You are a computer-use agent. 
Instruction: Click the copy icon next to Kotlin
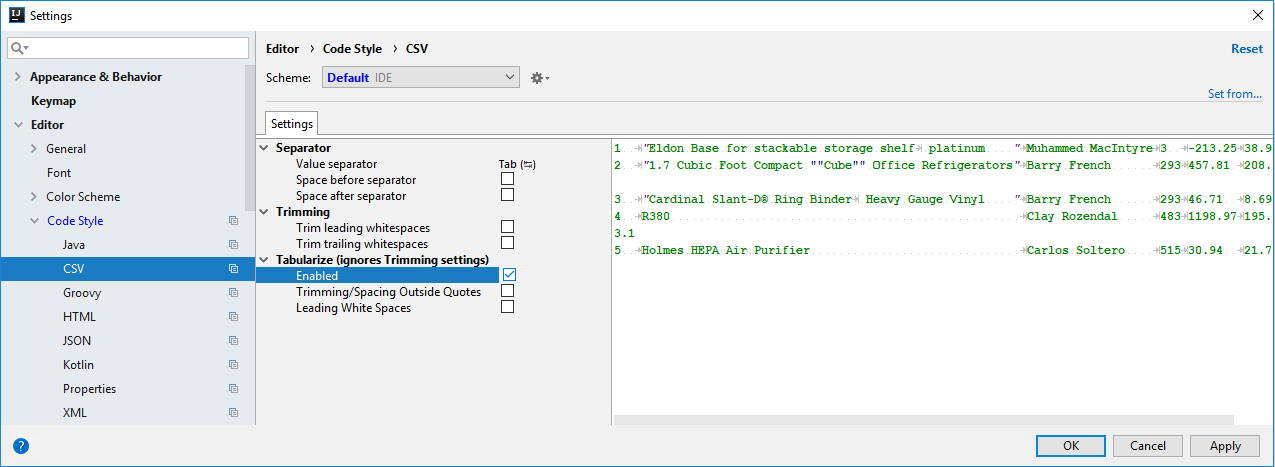[233, 365]
